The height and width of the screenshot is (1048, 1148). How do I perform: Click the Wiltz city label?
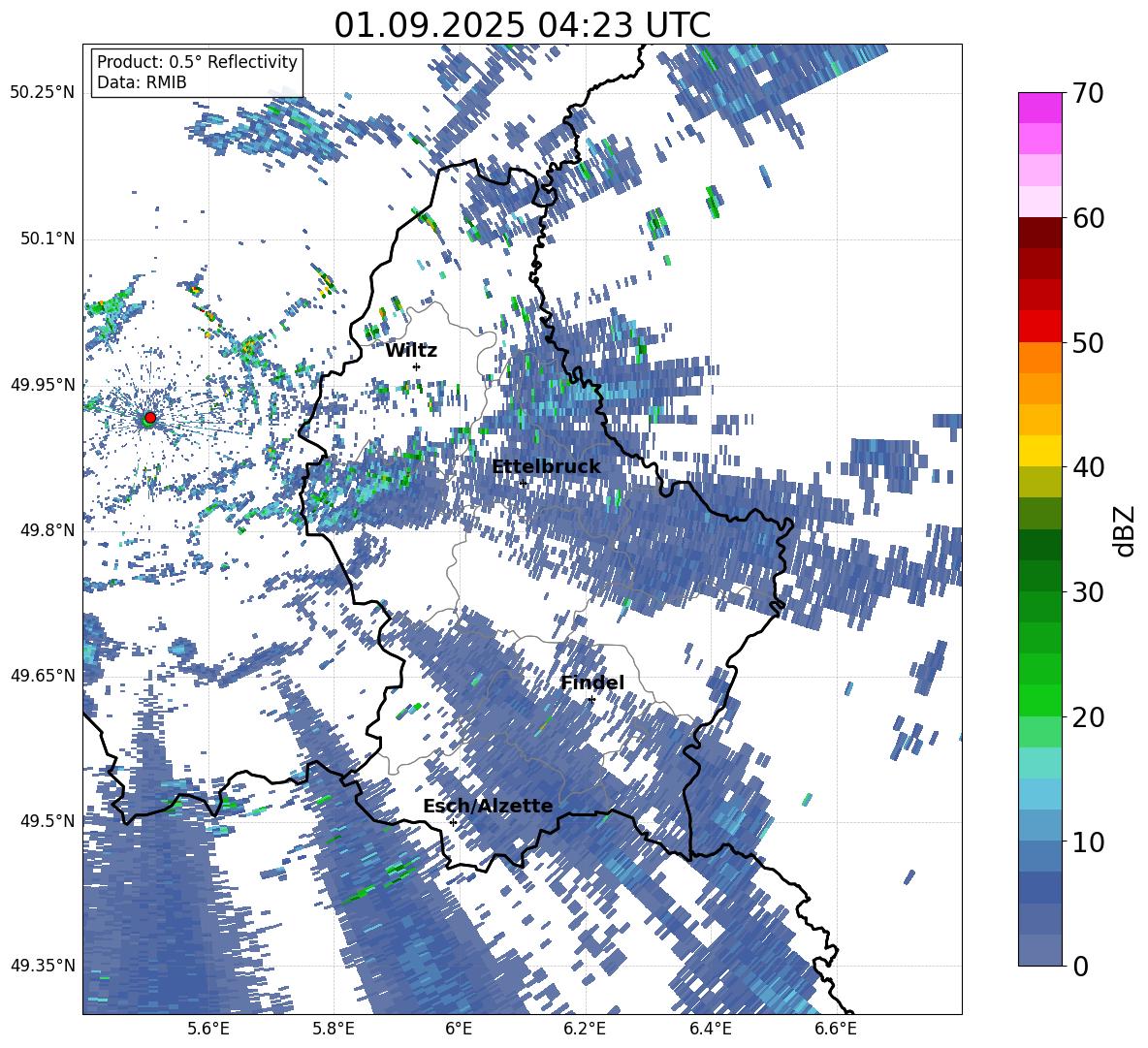click(x=411, y=351)
